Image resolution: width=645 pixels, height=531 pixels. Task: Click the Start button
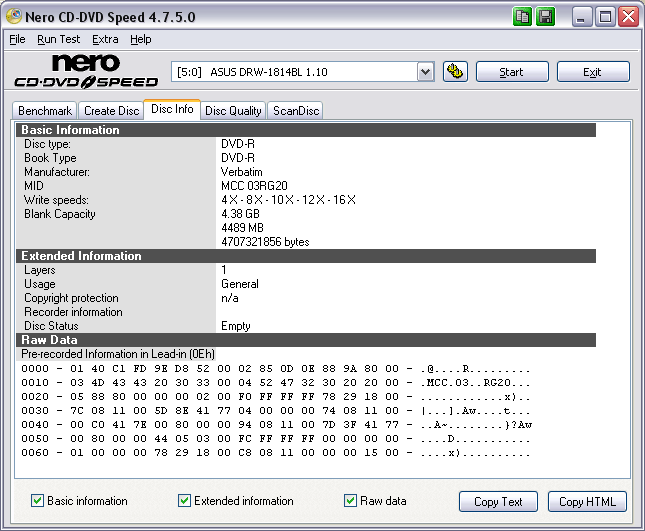tap(512, 72)
